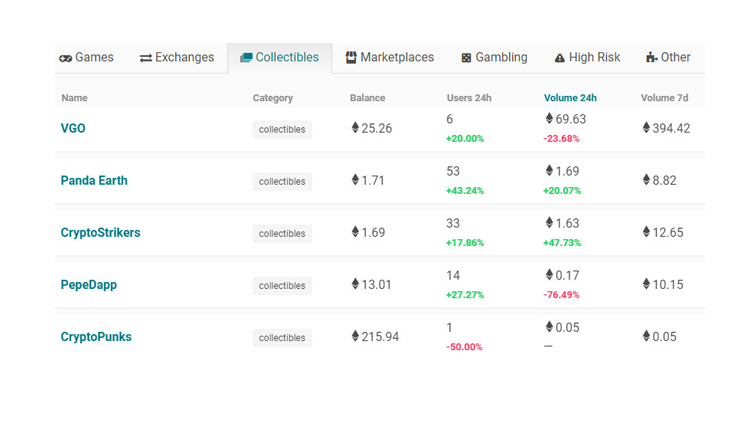
Task: Sort by the Volume 24h column header
Action: [570, 98]
